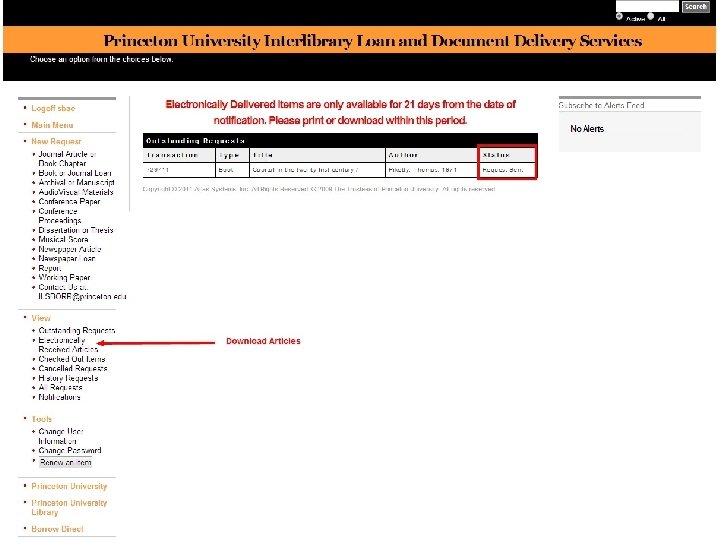Request a Book or Journal Loan

(x=75, y=173)
